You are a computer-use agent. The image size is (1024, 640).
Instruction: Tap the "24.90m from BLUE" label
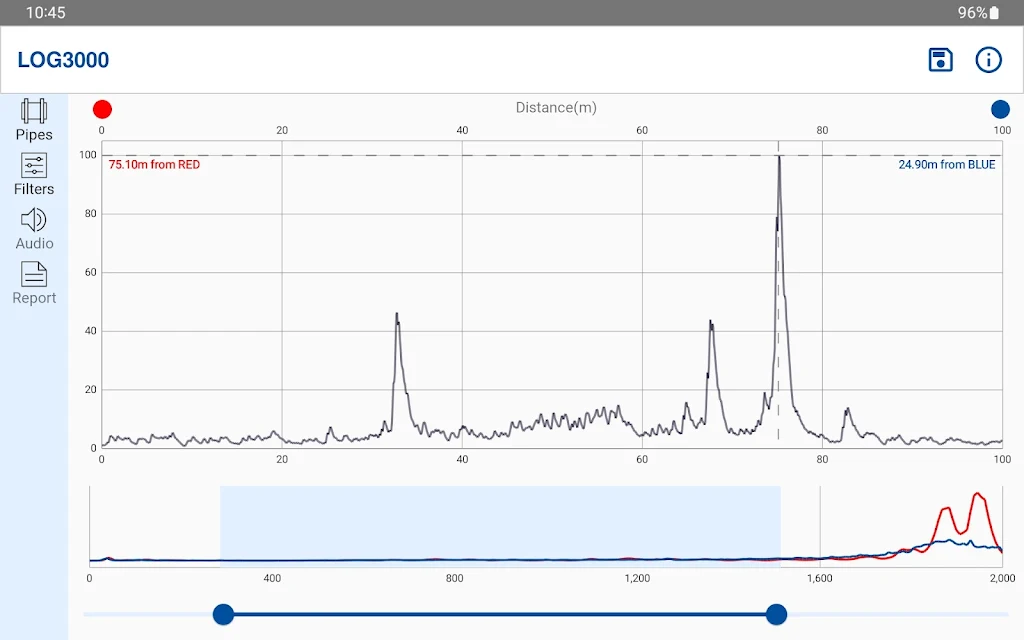pos(946,165)
